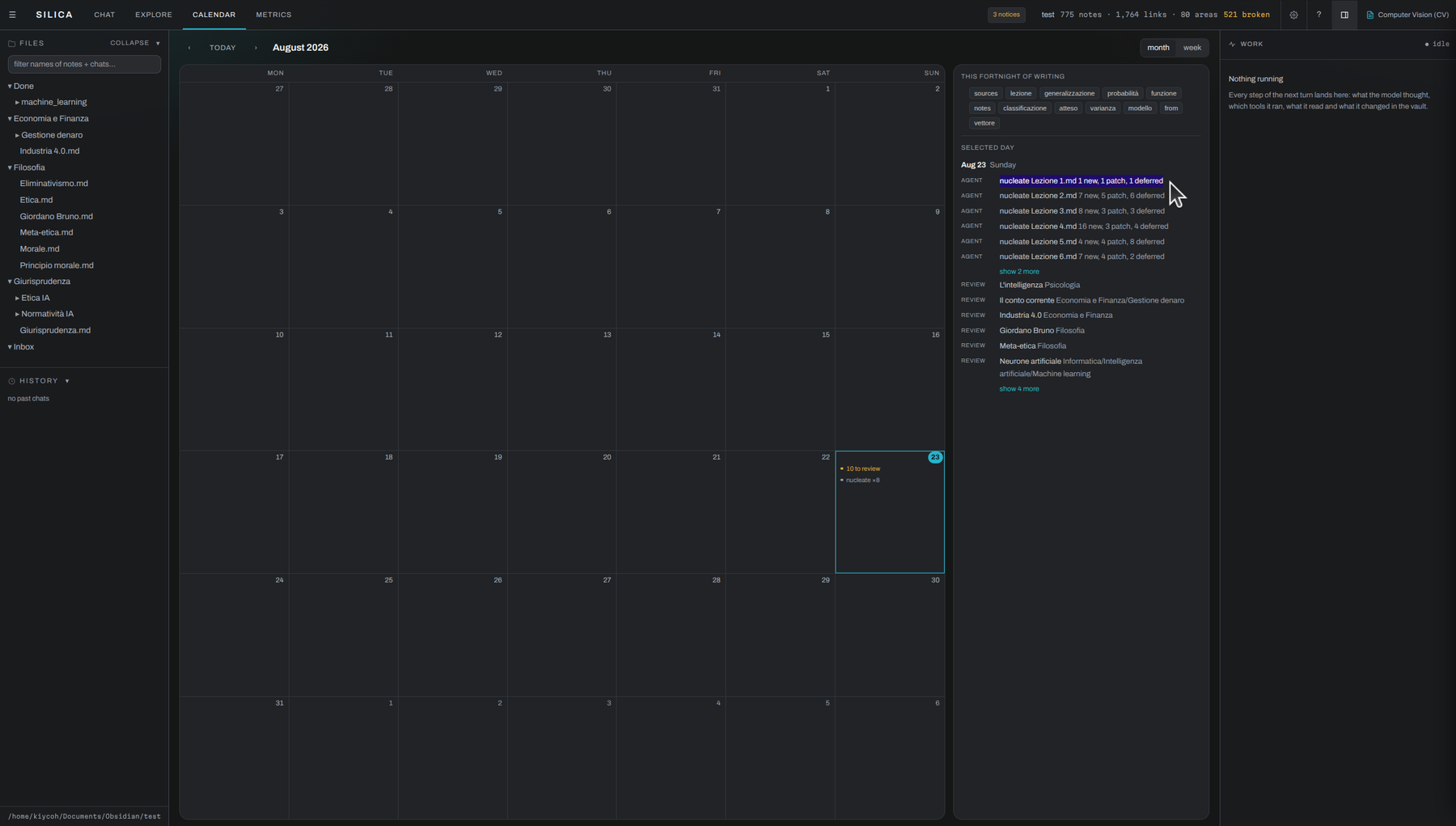Click the 'classificazione' tag
This screenshot has width=1456, height=826.
coord(1025,108)
